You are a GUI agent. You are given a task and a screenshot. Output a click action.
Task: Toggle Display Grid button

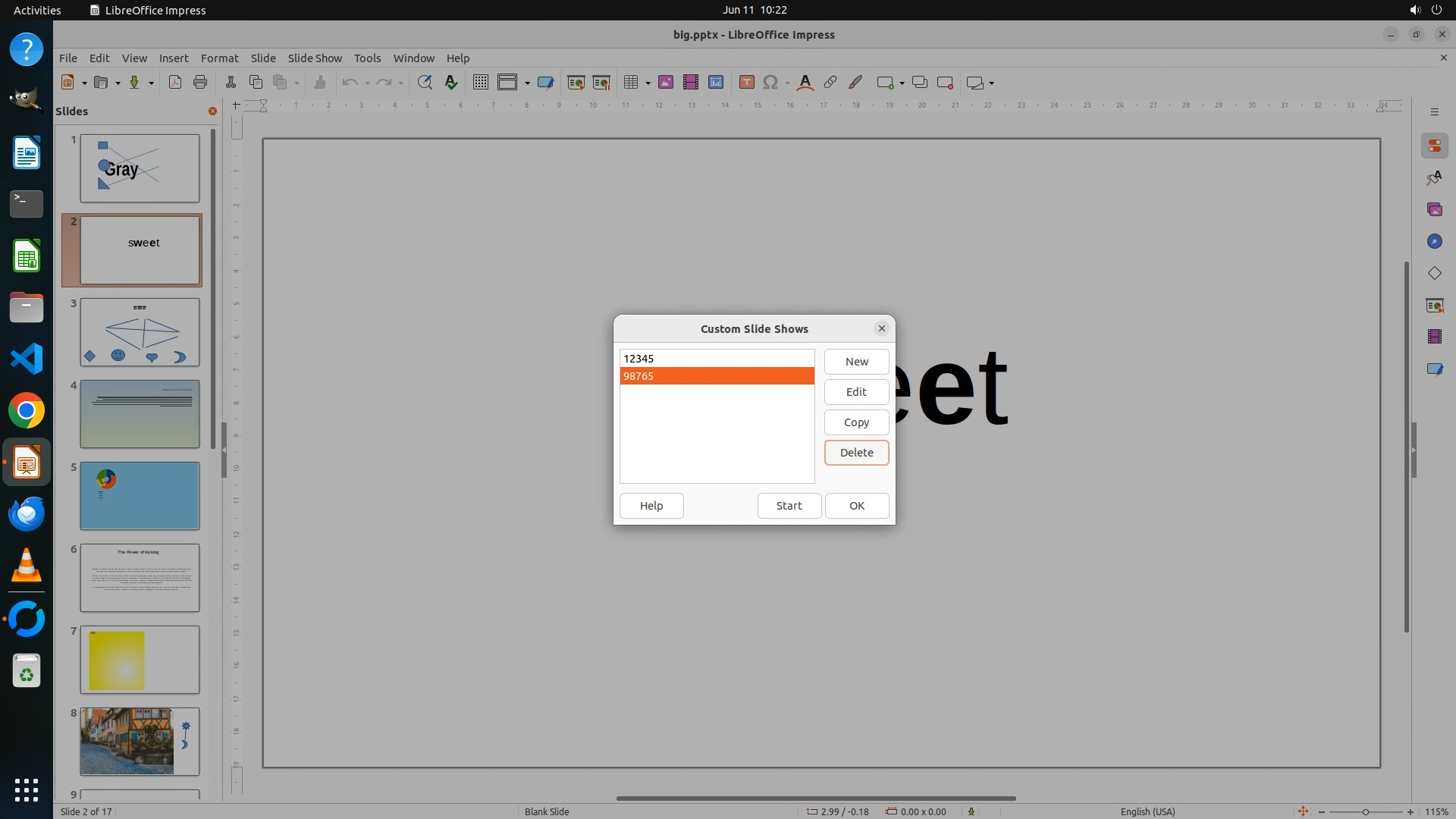point(481,83)
